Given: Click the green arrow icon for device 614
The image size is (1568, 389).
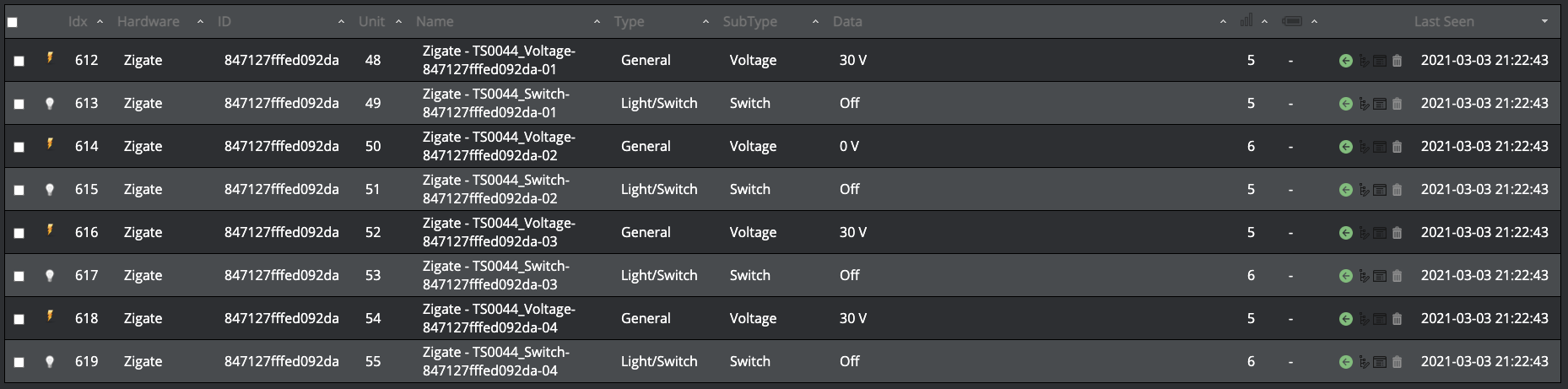Looking at the screenshot, I should tap(1346, 147).
